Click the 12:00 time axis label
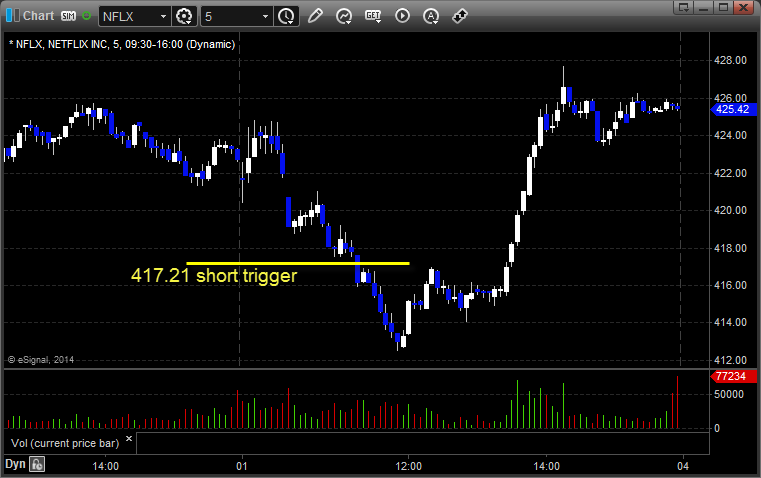 pos(409,466)
